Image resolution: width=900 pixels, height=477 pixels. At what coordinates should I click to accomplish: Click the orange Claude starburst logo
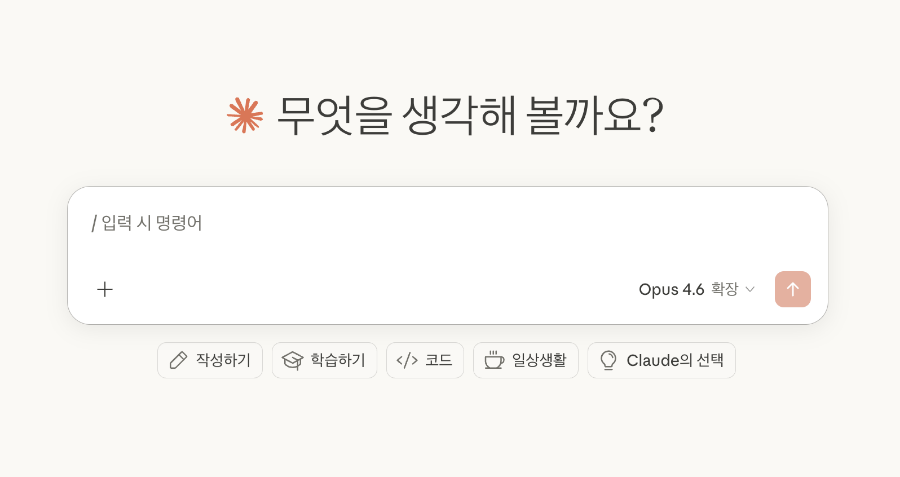click(245, 115)
